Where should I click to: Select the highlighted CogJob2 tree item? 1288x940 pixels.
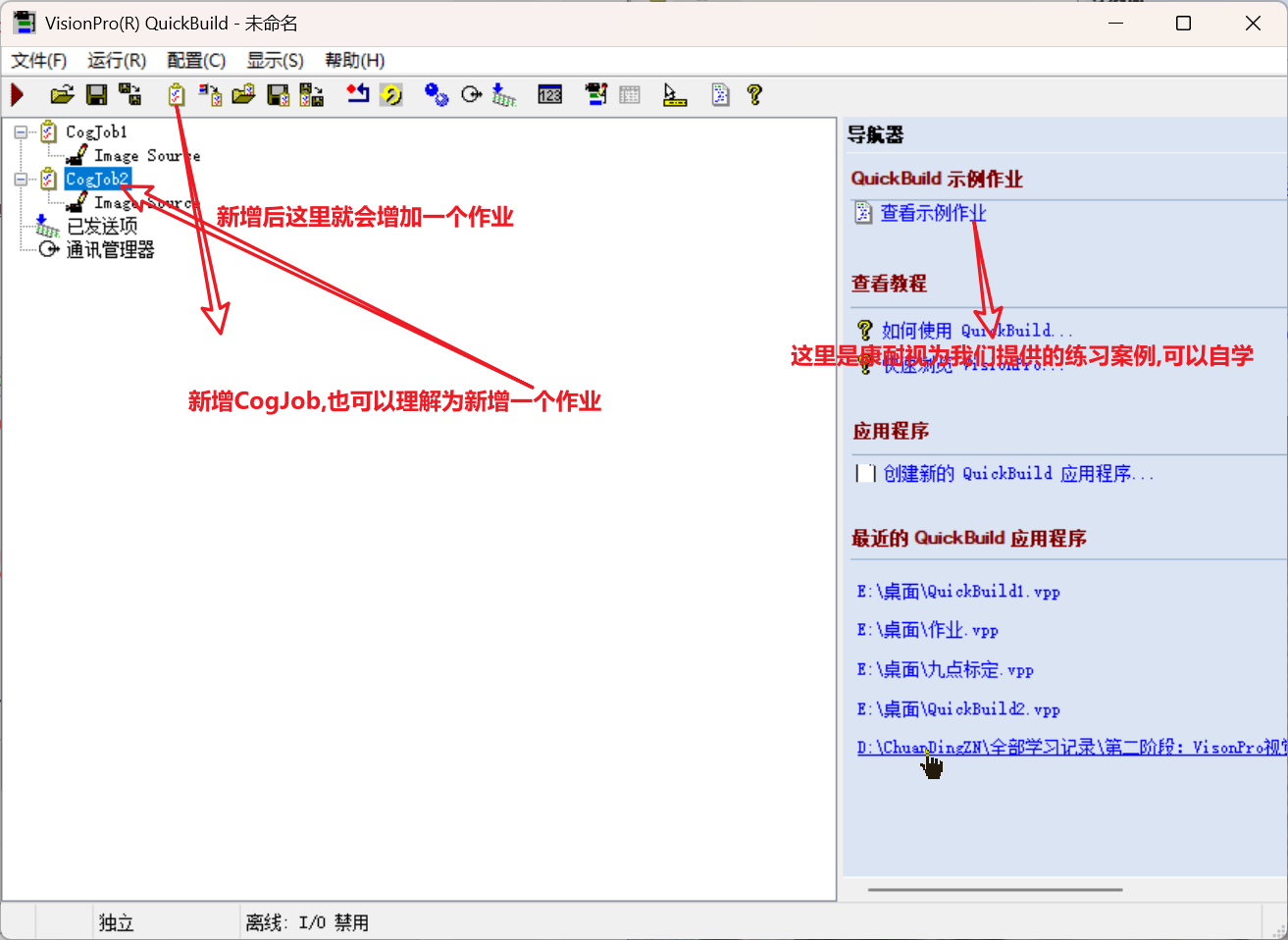(x=97, y=179)
